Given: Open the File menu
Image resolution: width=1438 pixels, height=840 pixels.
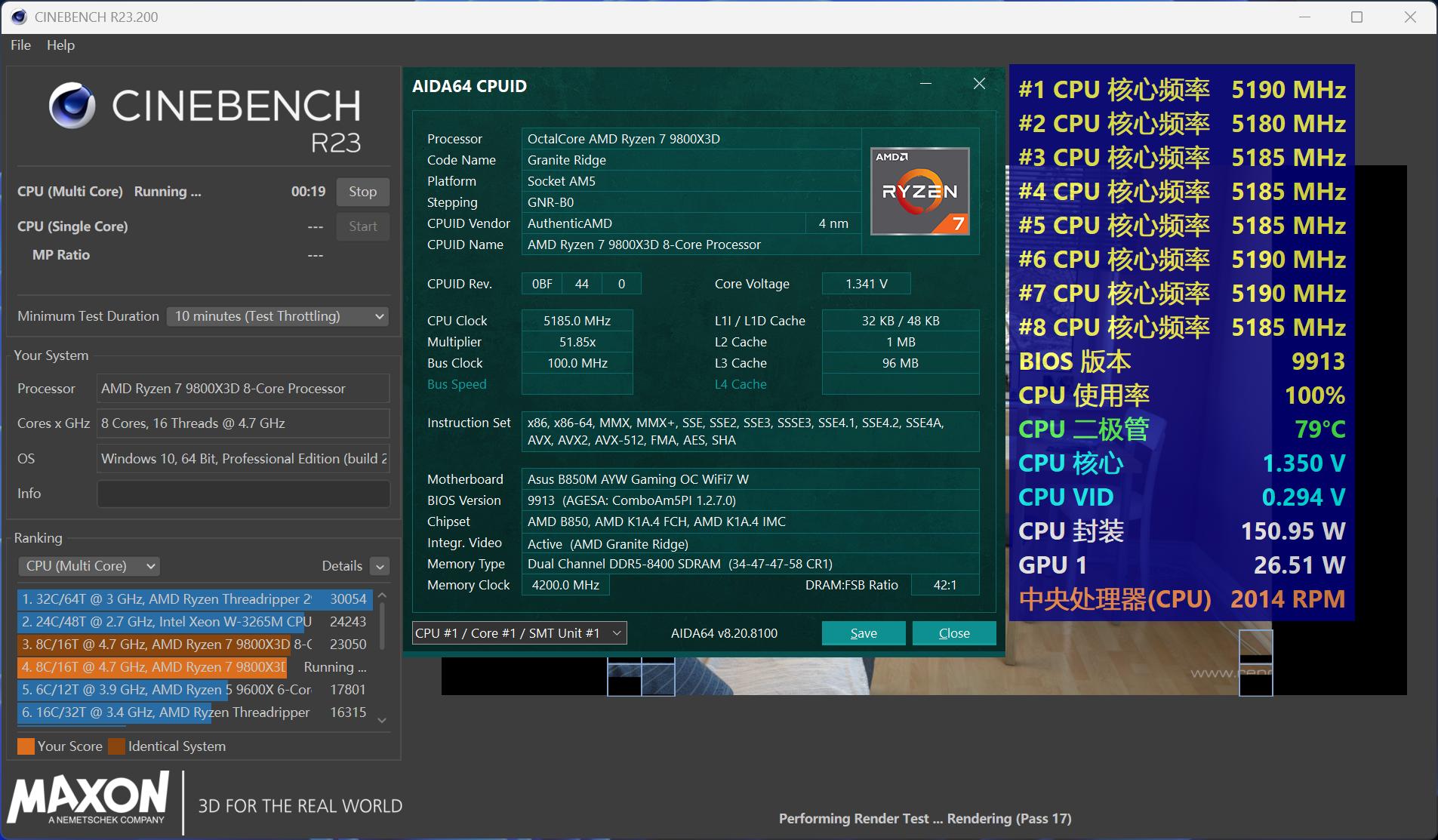Looking at the screenshot, I should pos(20,45).
